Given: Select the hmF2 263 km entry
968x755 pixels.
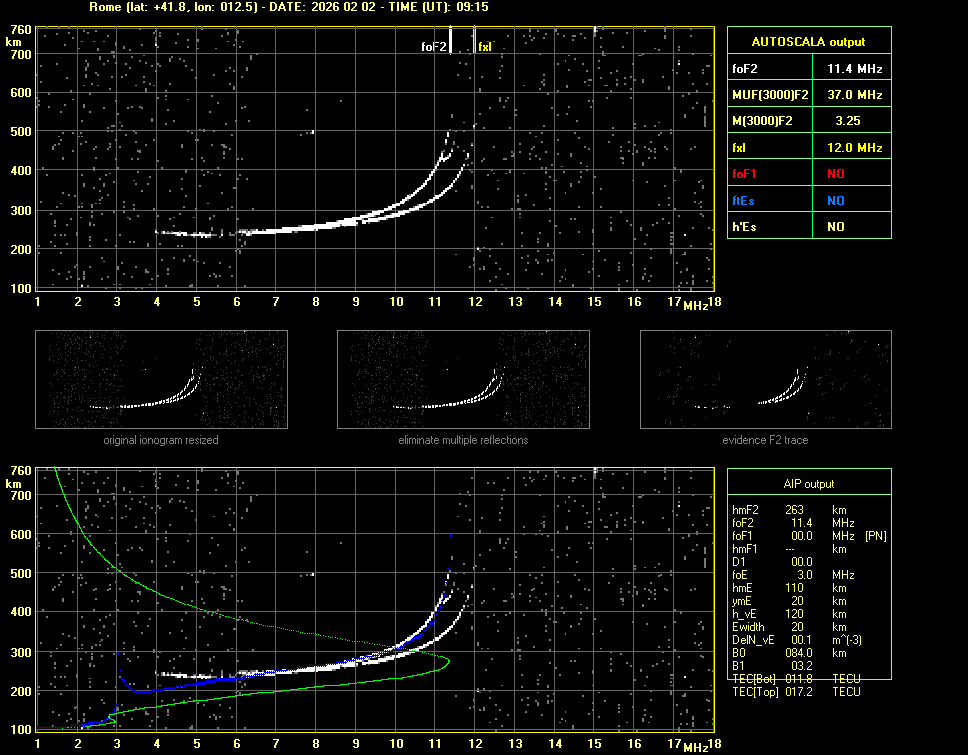Looking at the screenshot, I should [795, 510].
